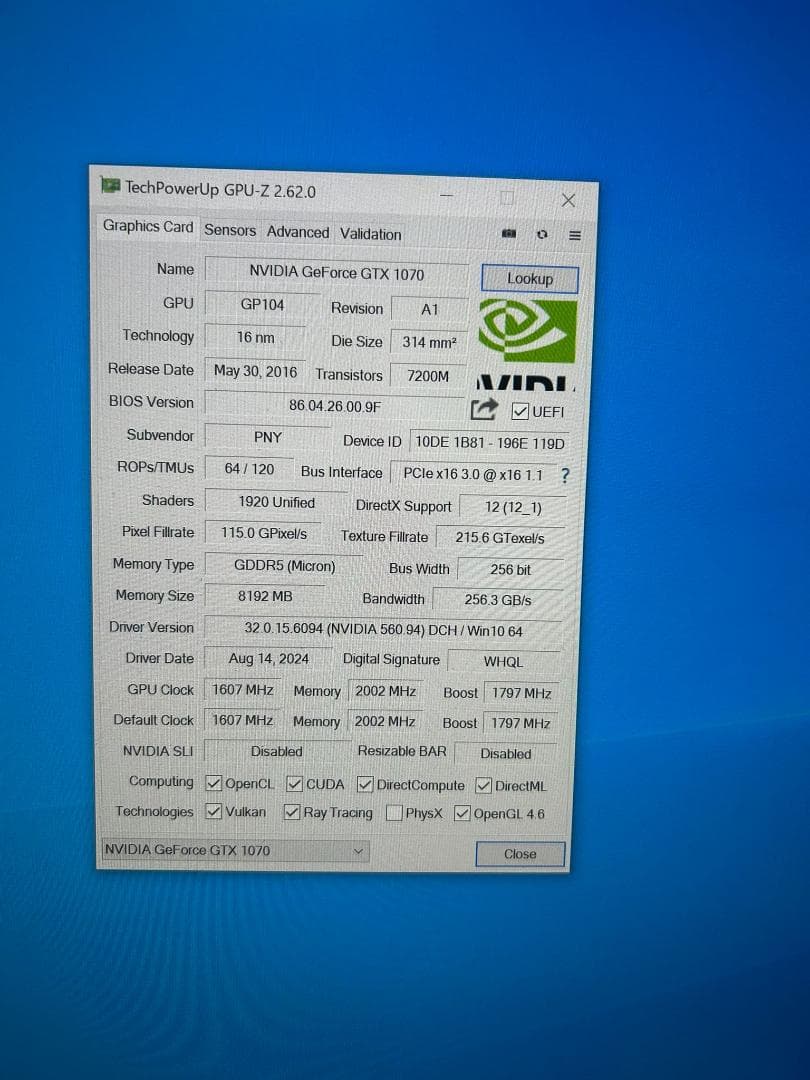The image size is (810, 1080).
Task: Close the GPU-Z window with X
Action: pos(568,200)
